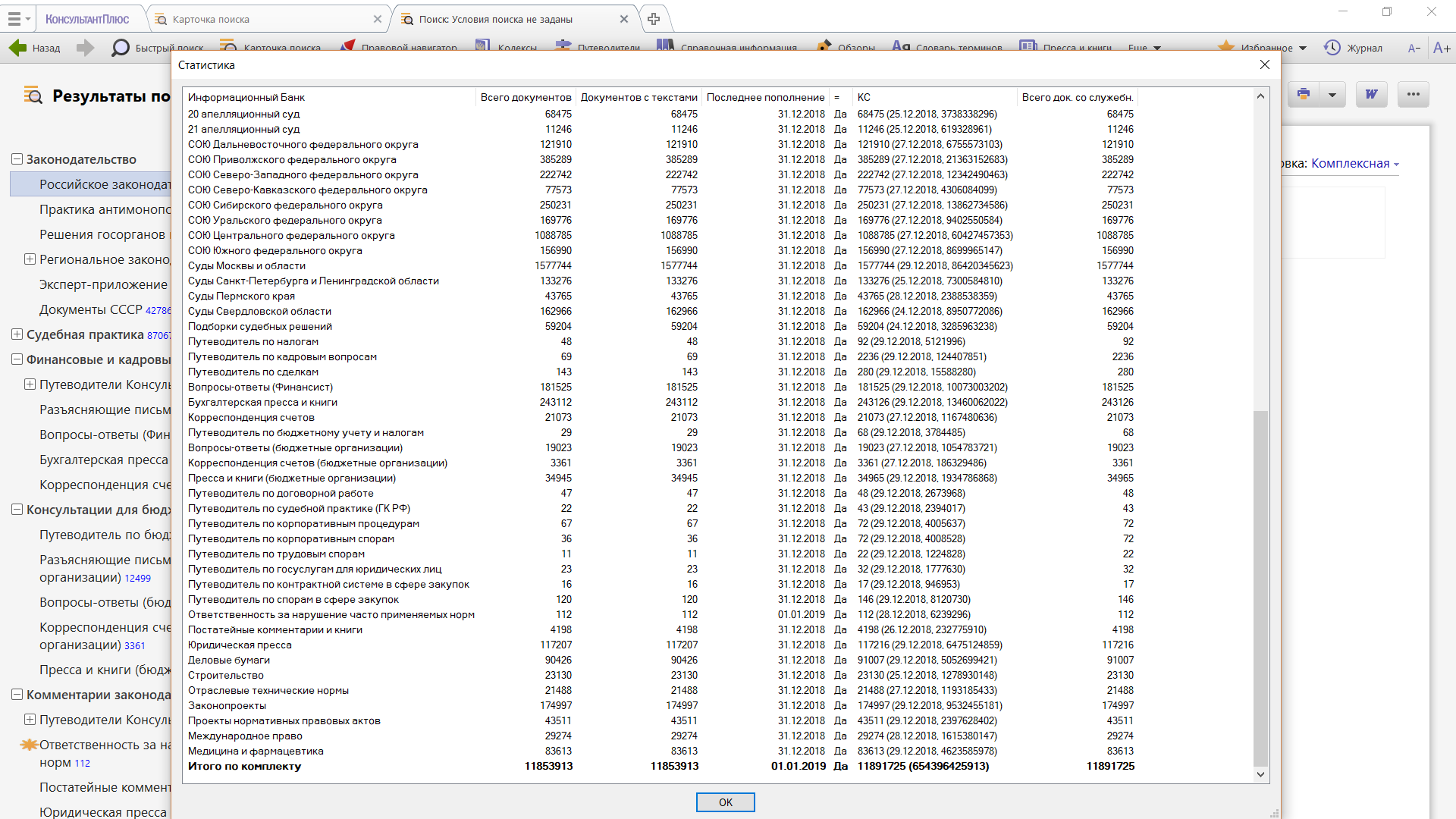Select the Медицина и фармацевтика row
This screenshot has height=819, width=1456.
point(661,751)
